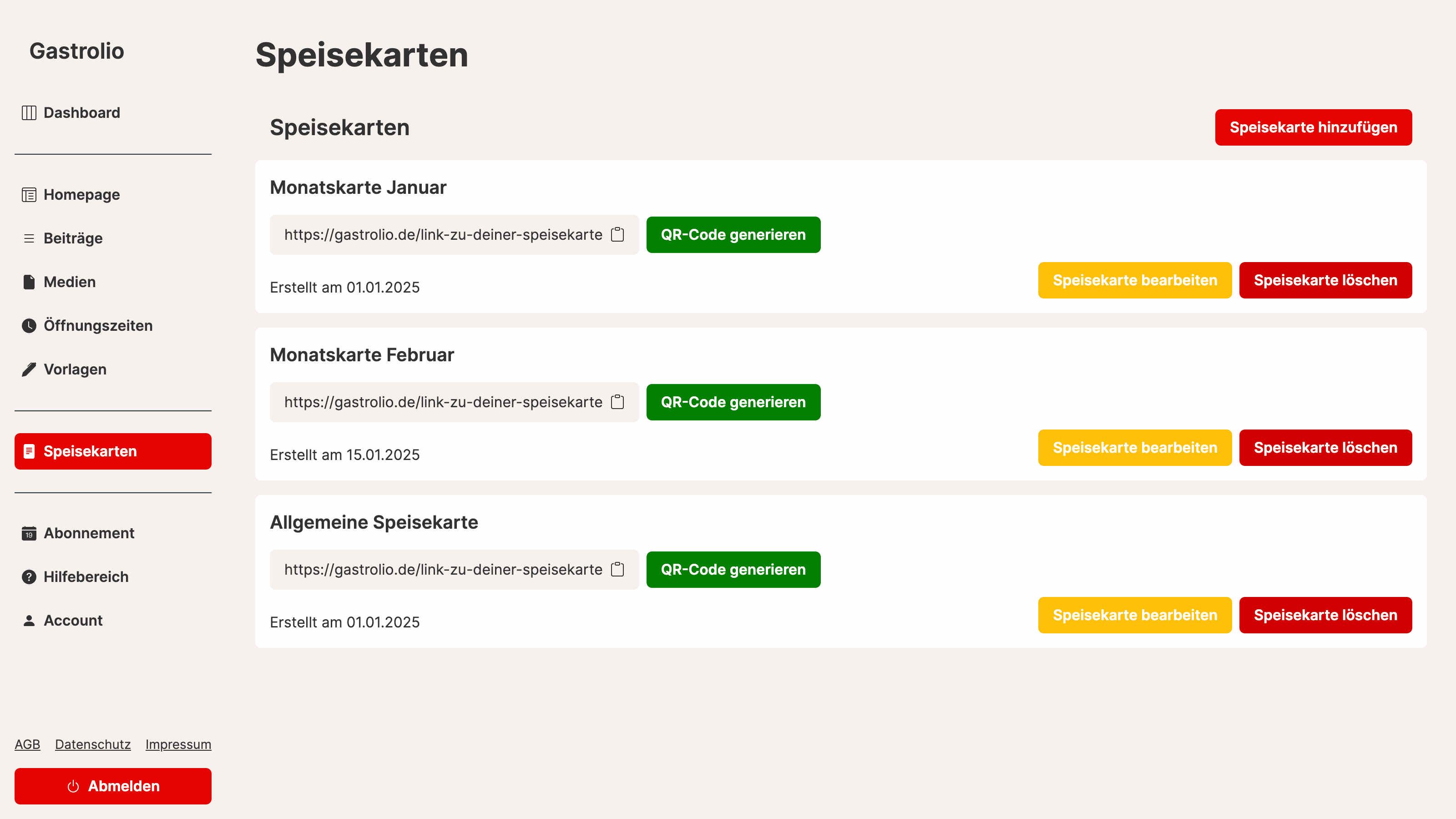Click the Vorlagen sidebar icon
The width and height of the screenshot is (1456, 819).
(x=29, y=369)
